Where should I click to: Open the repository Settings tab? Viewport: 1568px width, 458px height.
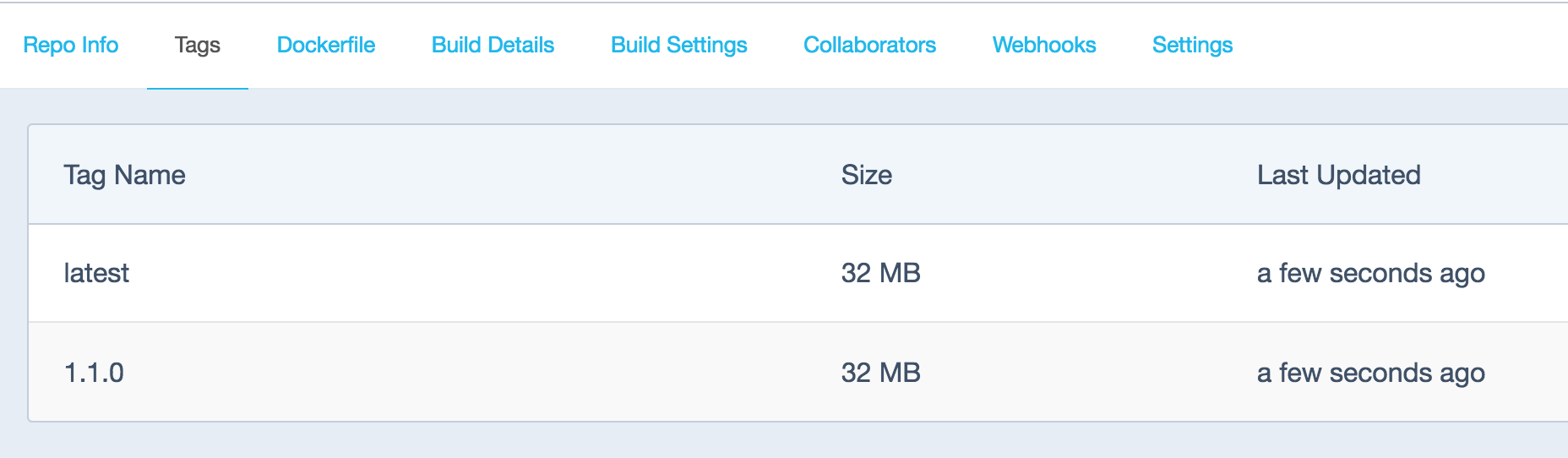pyautogui.click(x=1192, y=45)
